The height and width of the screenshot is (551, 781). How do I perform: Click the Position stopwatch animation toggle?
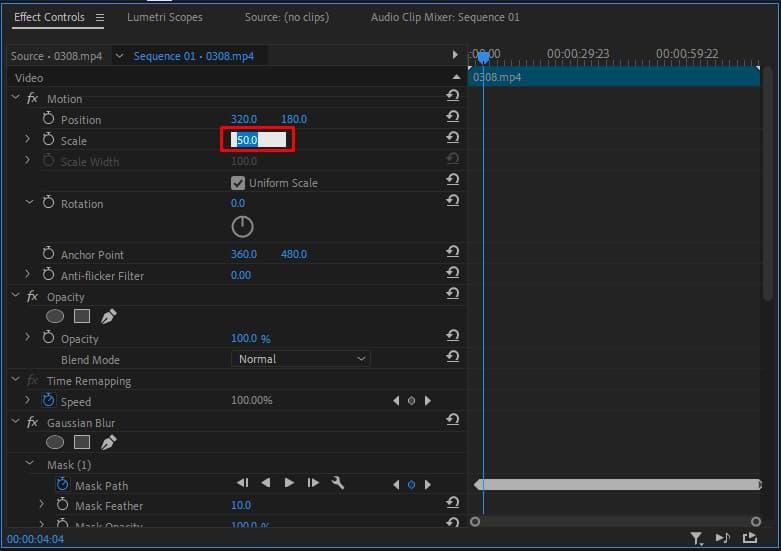tap(49, 119)
